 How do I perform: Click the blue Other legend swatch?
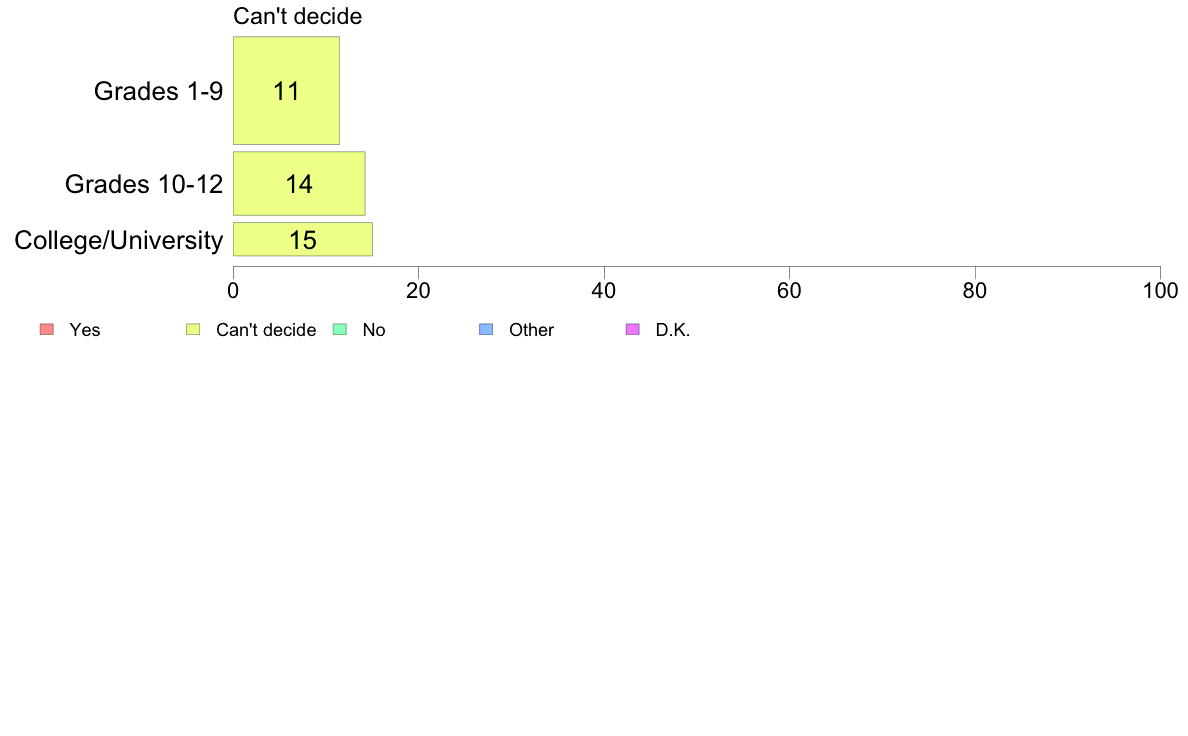pyautogui.click(x=486, y=330)
